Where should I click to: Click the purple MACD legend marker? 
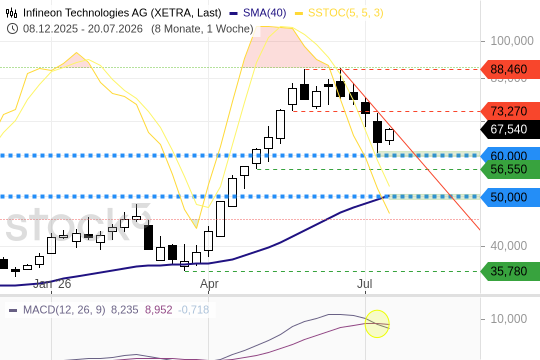(13, 310)
